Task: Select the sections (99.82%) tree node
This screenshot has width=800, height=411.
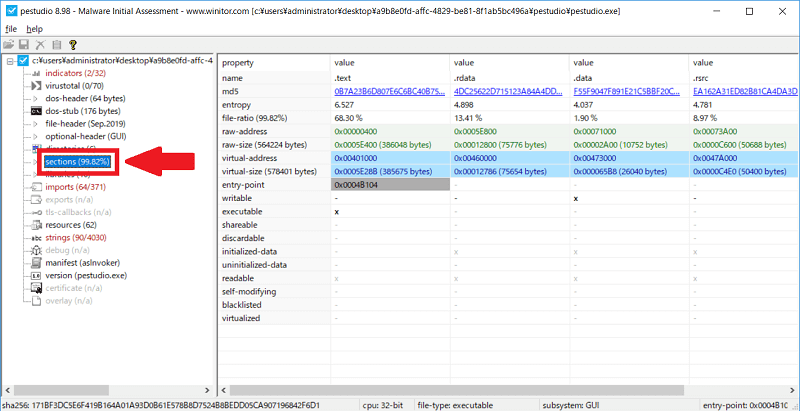Action: click(x=78, y=162)
